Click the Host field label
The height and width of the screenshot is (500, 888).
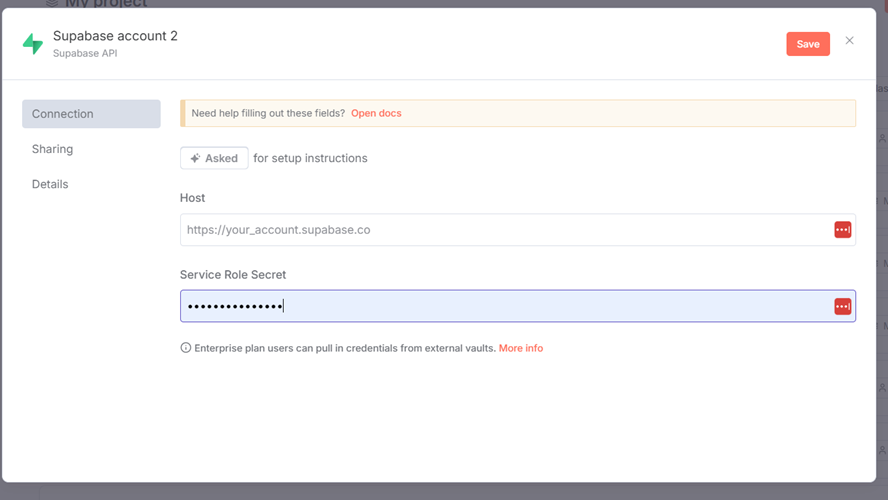click(x=192, y=198)
